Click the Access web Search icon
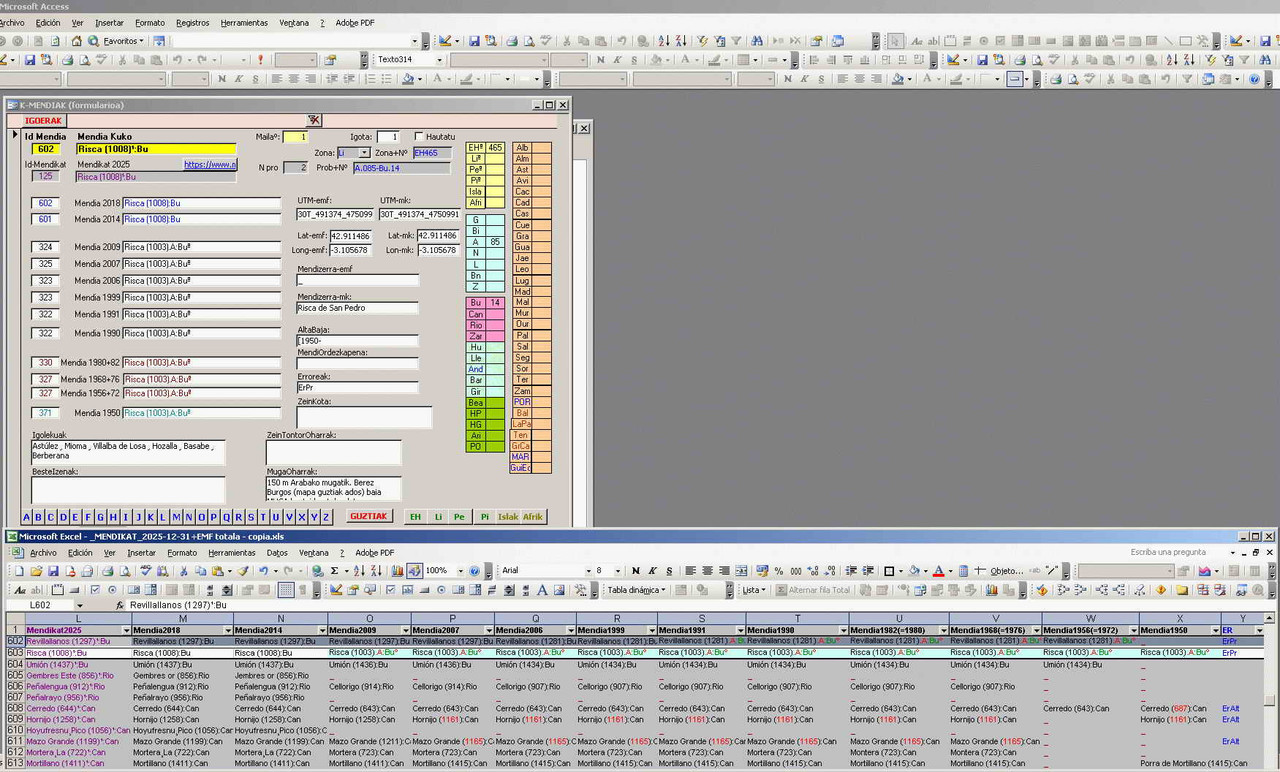This screenshot has height=772, width=1280. pos(93,41)
